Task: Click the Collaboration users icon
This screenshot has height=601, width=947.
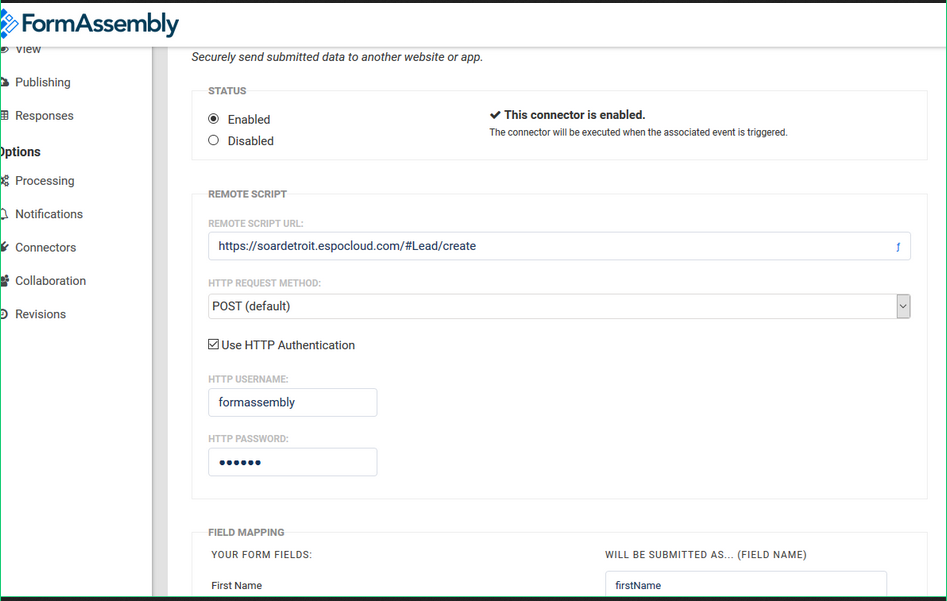Action: click(5, 281)
